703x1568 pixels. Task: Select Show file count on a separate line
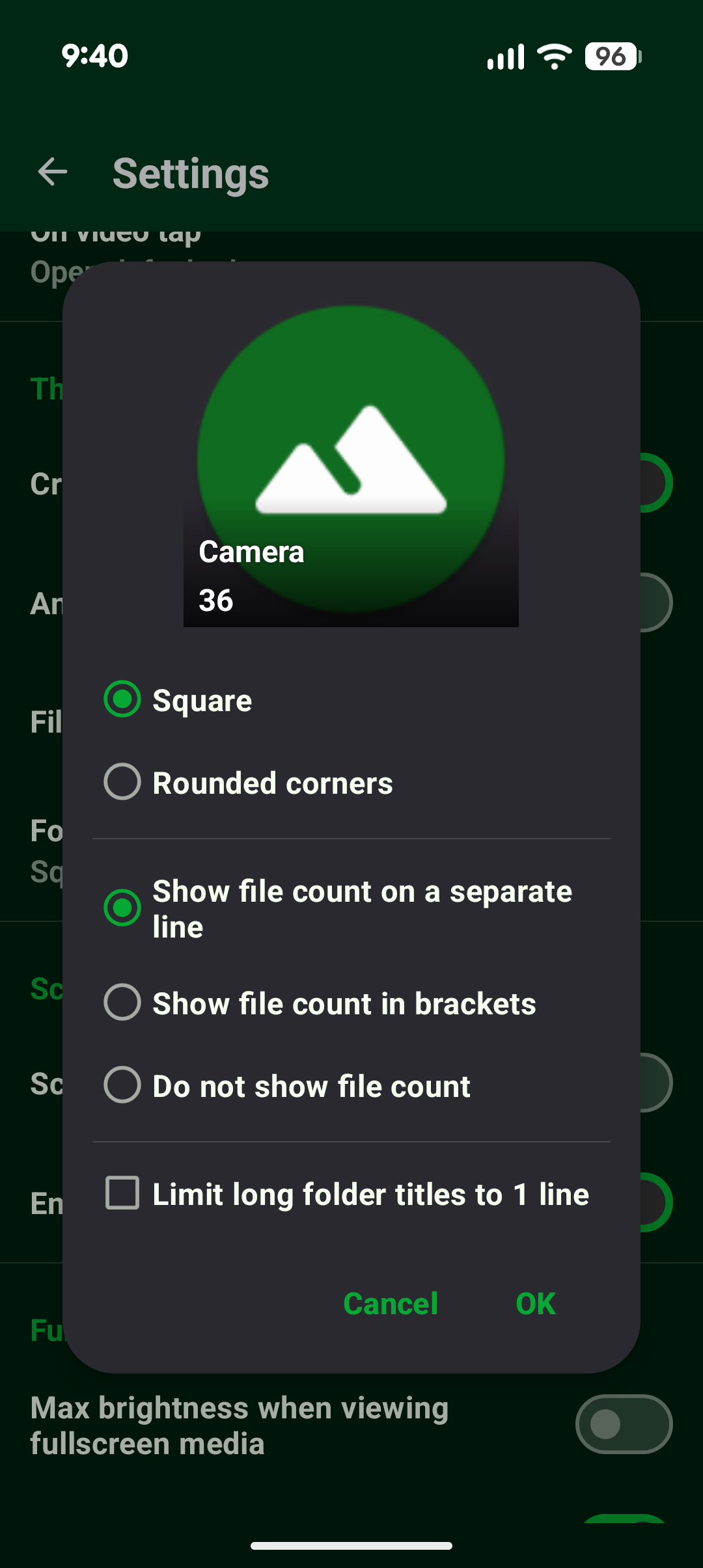pos(338,908)
